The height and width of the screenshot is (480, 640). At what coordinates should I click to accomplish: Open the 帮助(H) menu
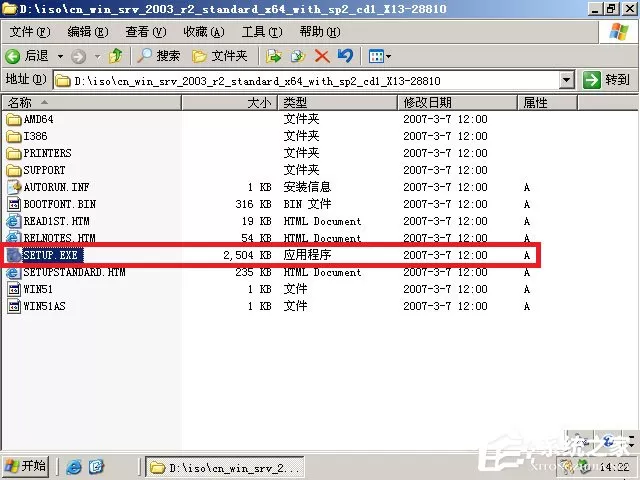(320, 31)
